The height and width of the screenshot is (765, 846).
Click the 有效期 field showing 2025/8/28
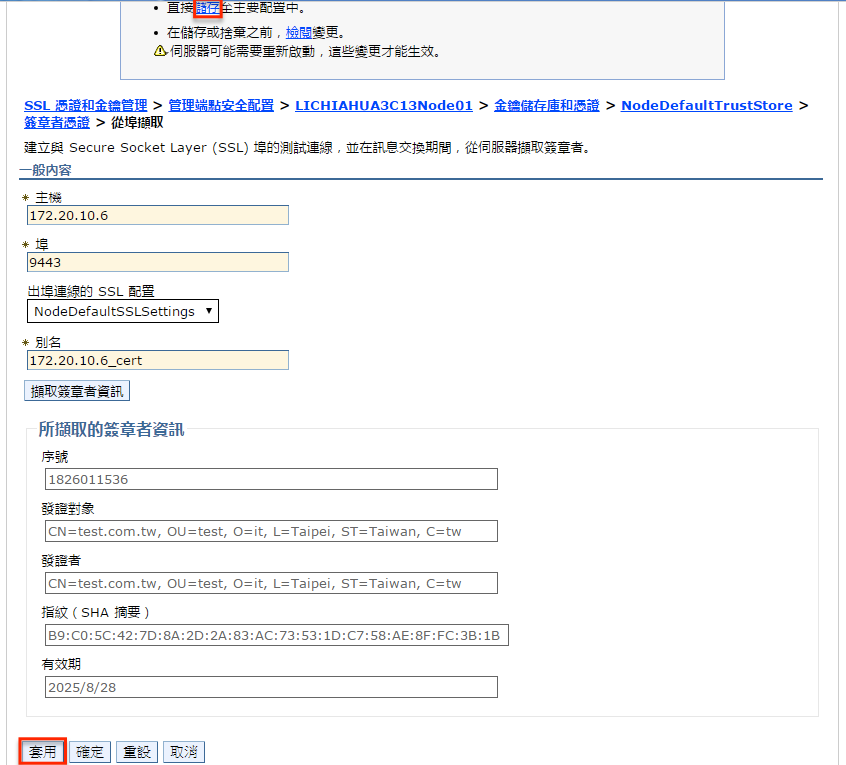[x=270, y=687]
